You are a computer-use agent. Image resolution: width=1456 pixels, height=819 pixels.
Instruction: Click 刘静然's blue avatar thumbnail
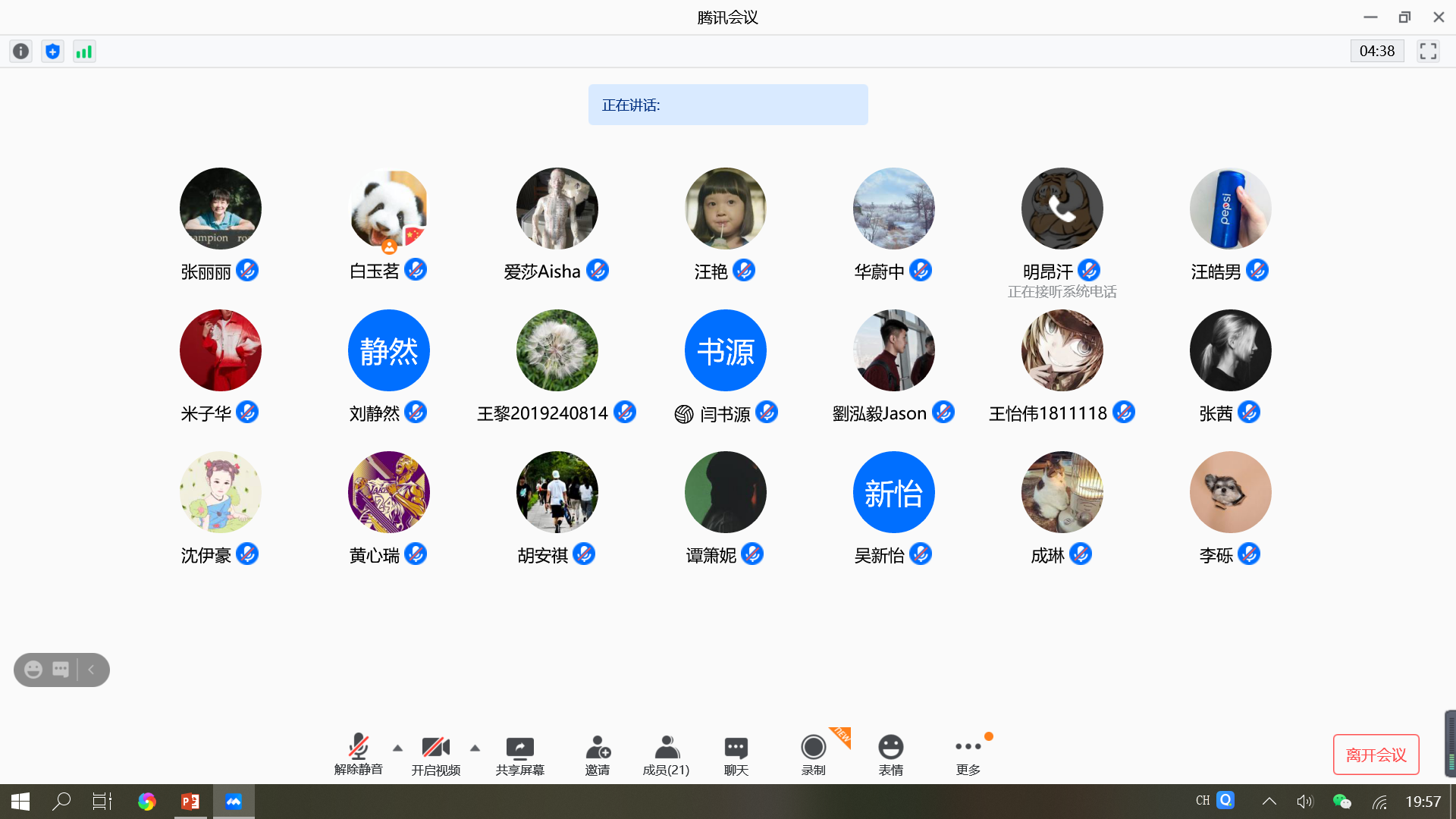(389, 350)
